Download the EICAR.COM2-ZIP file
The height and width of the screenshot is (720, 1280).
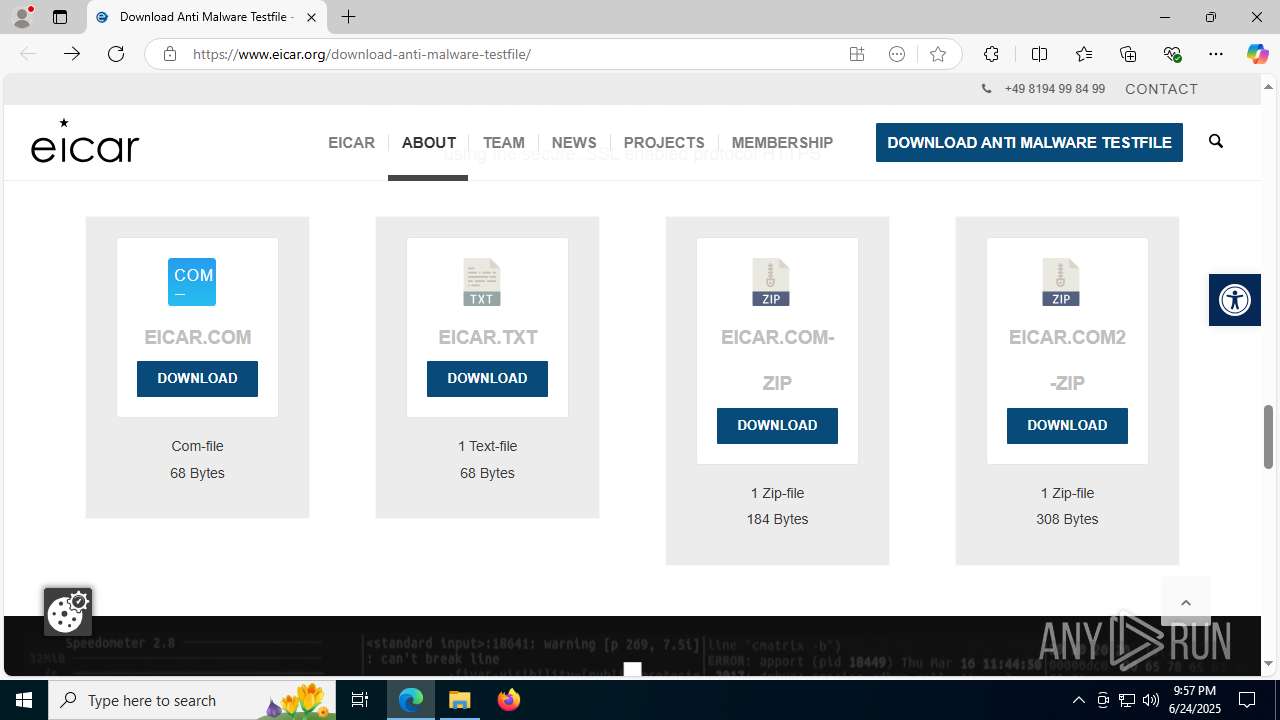[1067, 426]
